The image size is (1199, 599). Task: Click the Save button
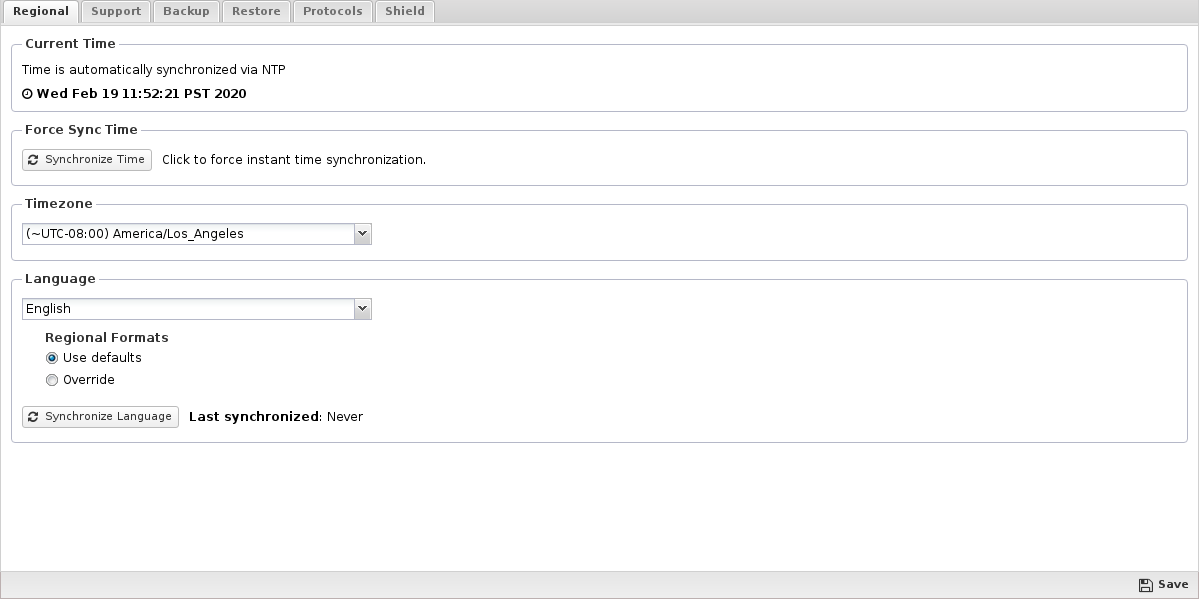point(1163,584)
